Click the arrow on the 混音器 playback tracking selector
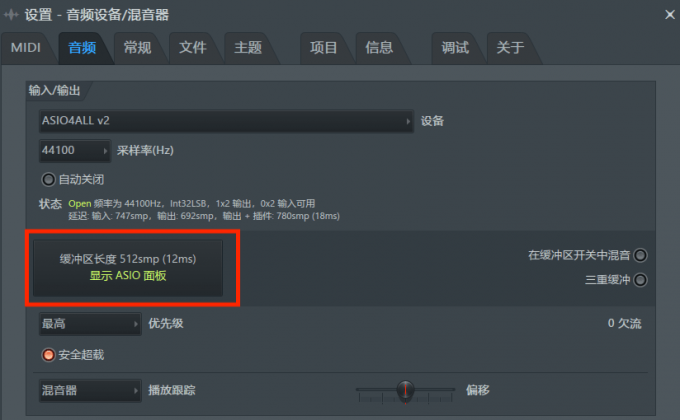680x420 pixels. coord(135,390)
